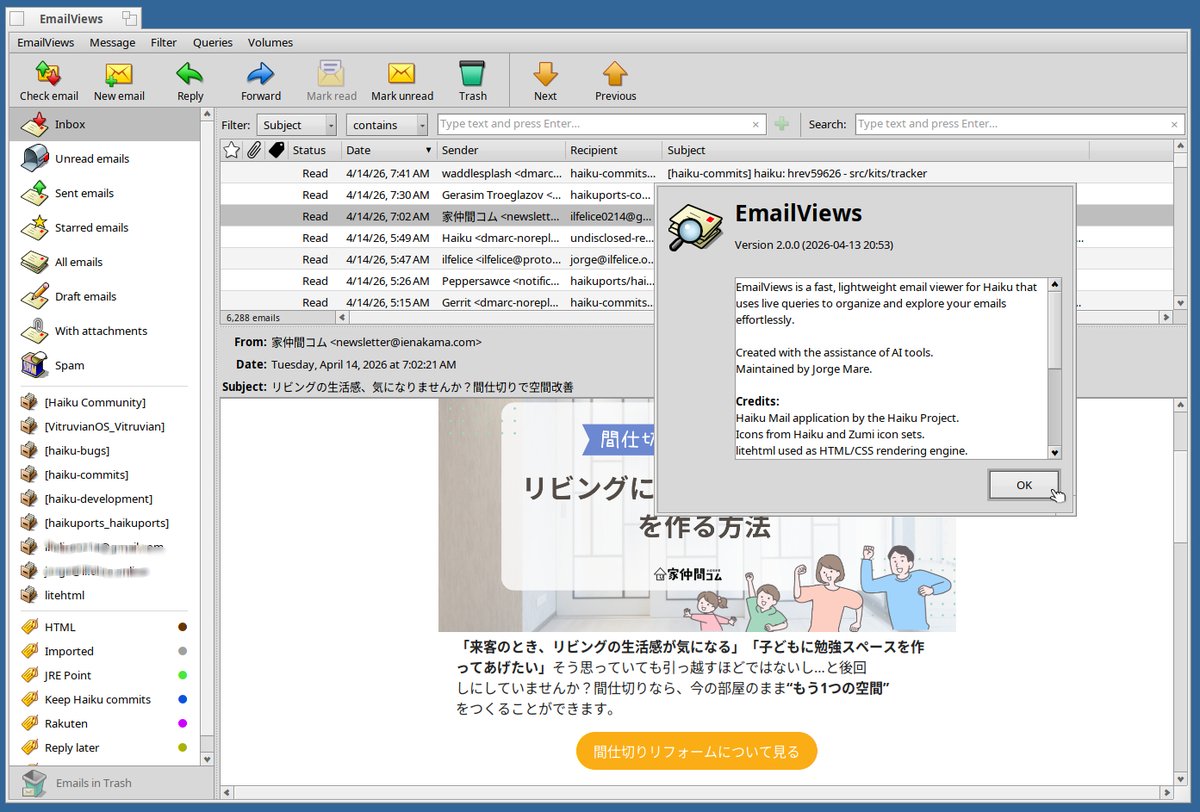Open the Filter menu
Viewport: 1200px width, 812px height.
point(164,43)
